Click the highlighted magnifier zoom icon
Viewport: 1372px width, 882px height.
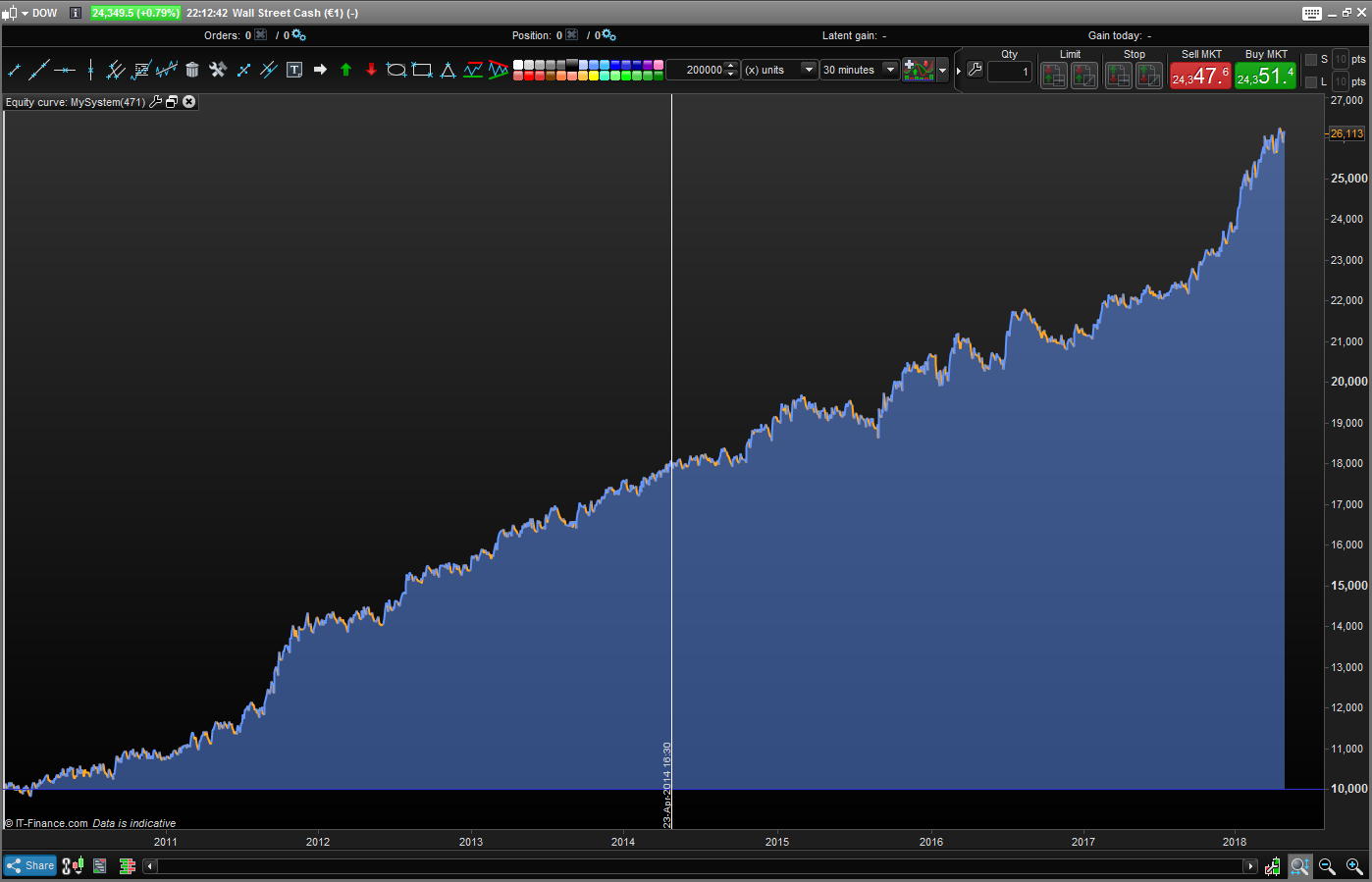[1299, 866]
